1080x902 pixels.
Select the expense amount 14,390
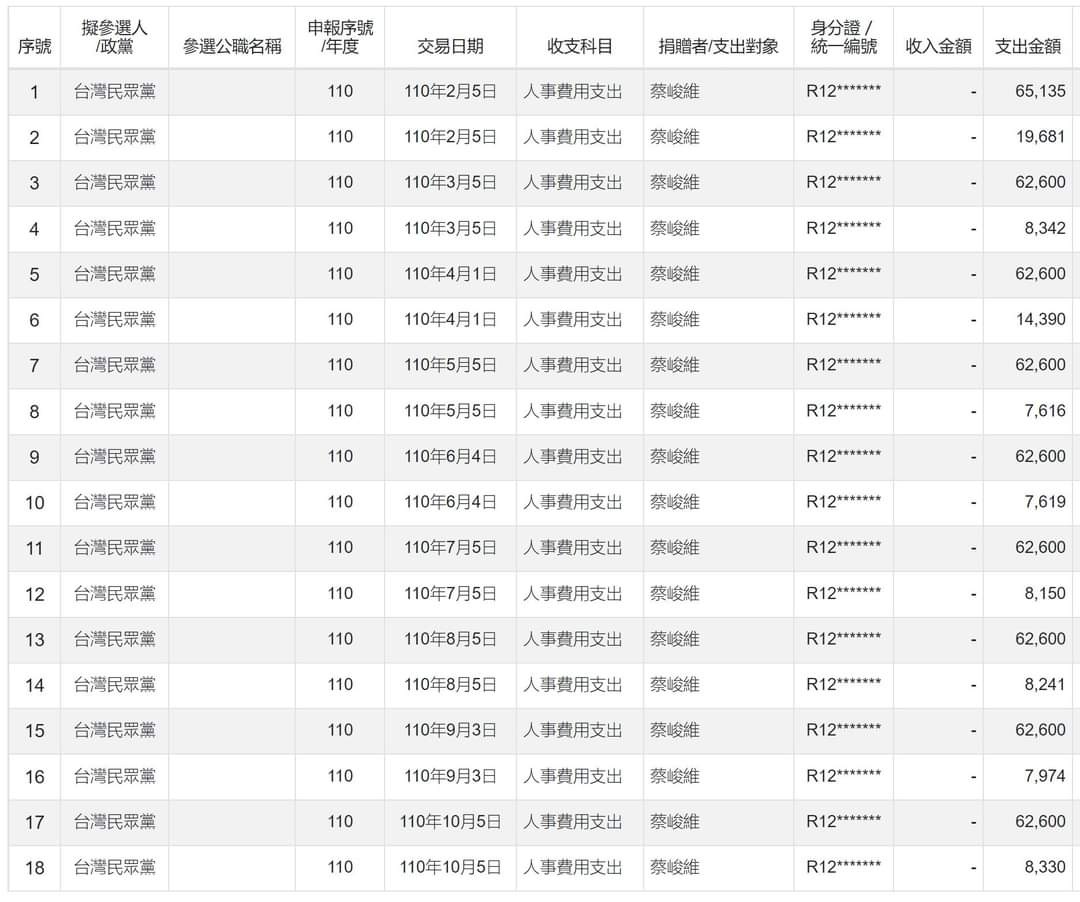(x=1041, y=319)
